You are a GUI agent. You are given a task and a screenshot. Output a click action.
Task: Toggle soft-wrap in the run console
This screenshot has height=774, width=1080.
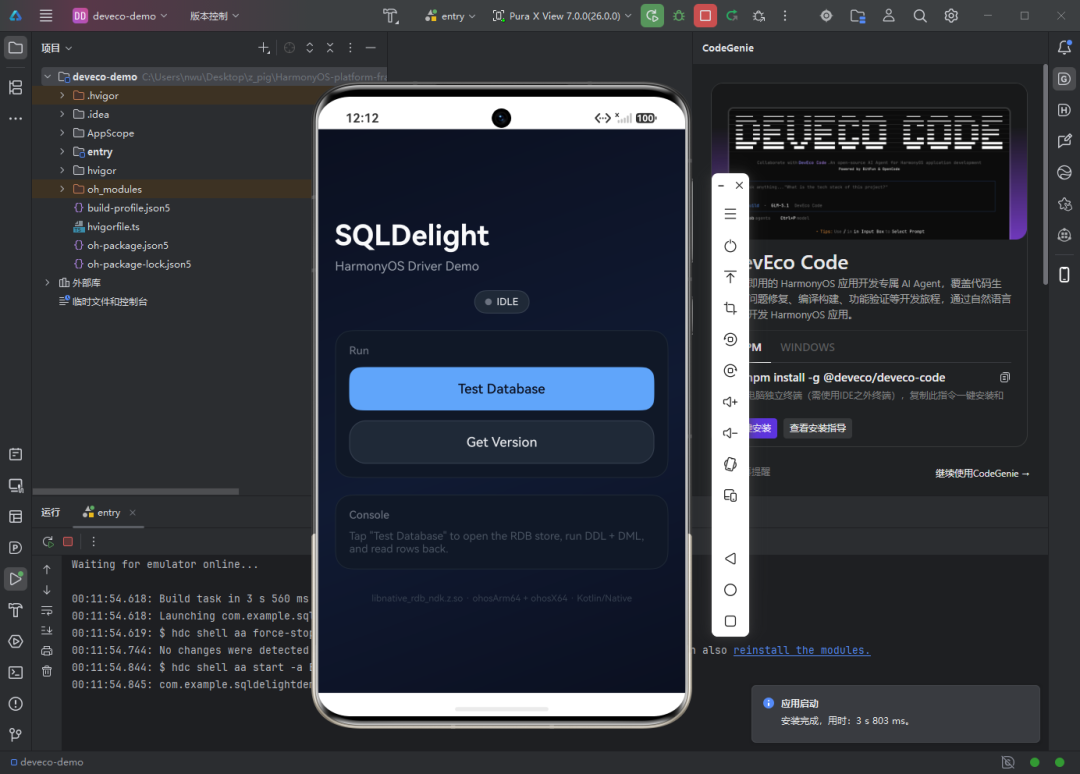[x=47, y=611]
